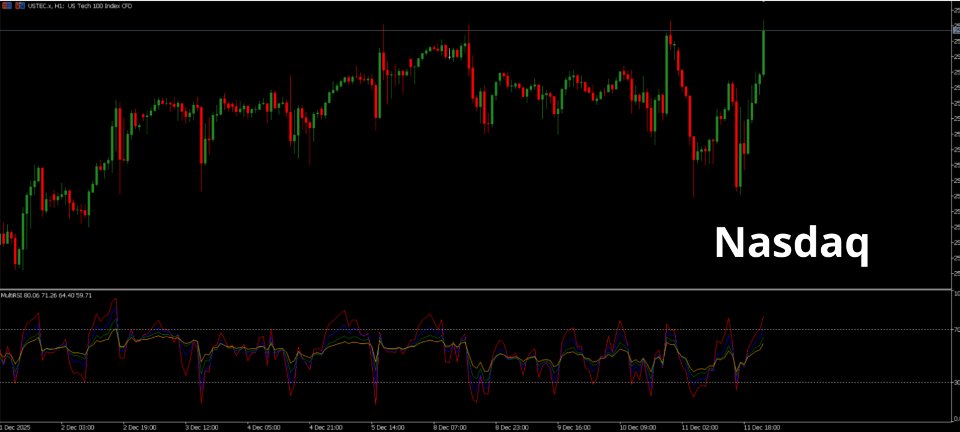Select the '8 Dec 23:00' time axis label

[x=511, y=426]
